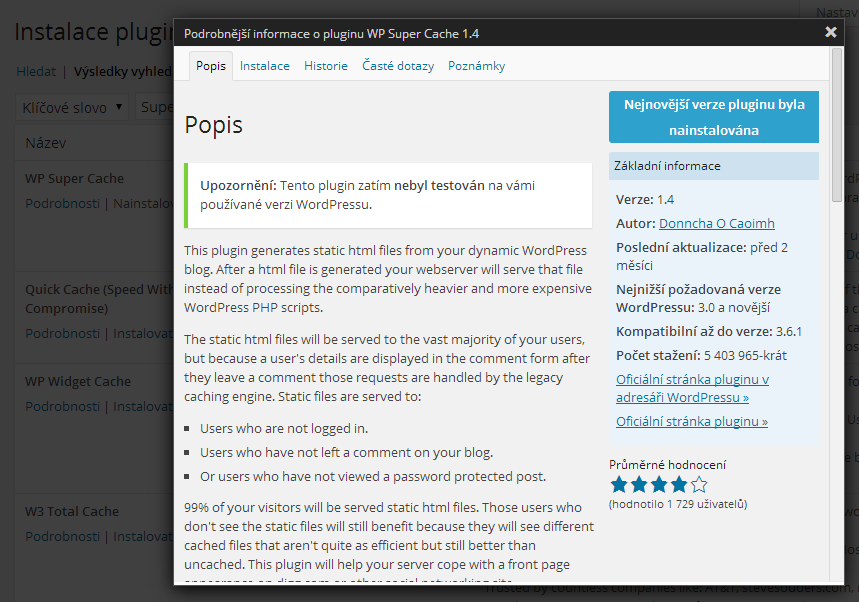The width and height of the screenshot is (859, 602).
Task: Click the 'Nejnovější verze pluginu byla nainstalována' button
Action: [714, 117]
